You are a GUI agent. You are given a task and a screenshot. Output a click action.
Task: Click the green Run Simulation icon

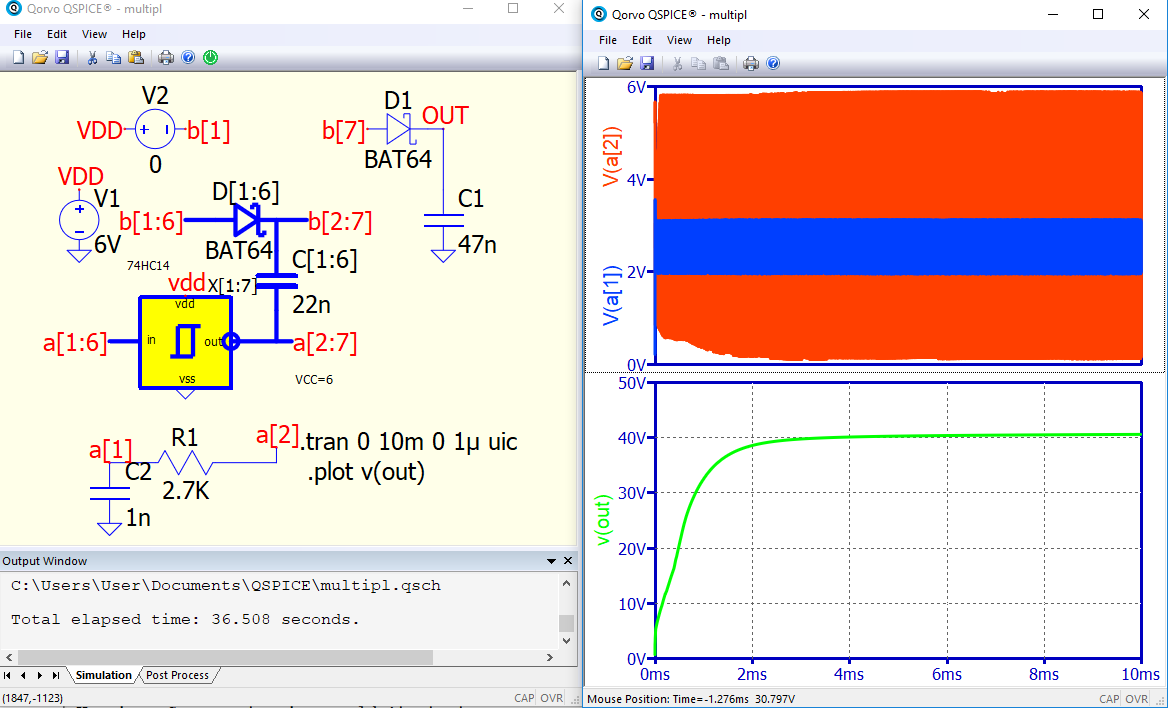211,57
